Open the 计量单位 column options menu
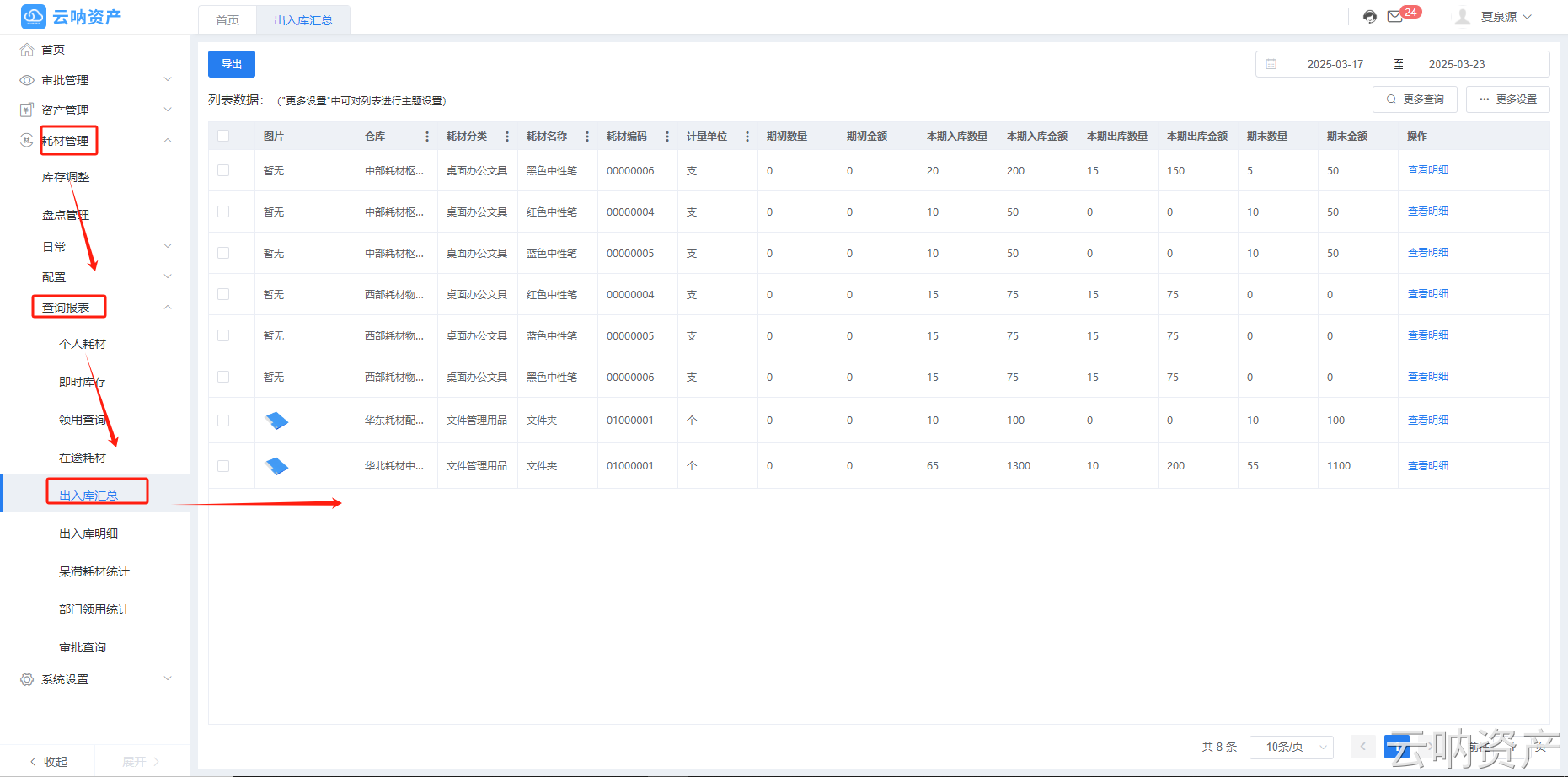The width and height of the screenshot is (1568, 777). [747, 137]
